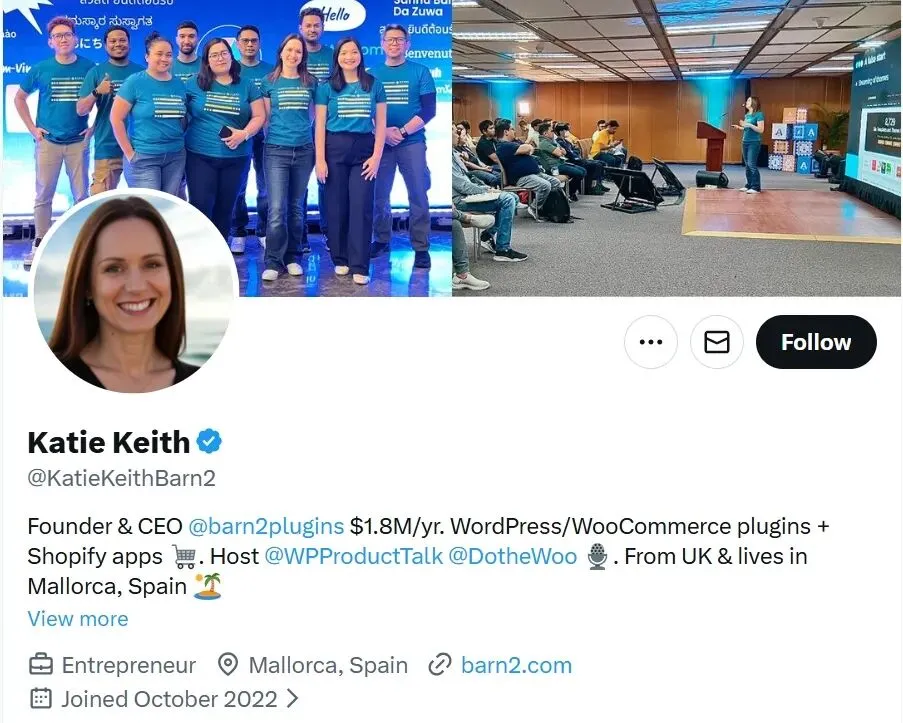The image size is (903, 723).
Task: Click the blue verified badge
Action: point(209,442)
